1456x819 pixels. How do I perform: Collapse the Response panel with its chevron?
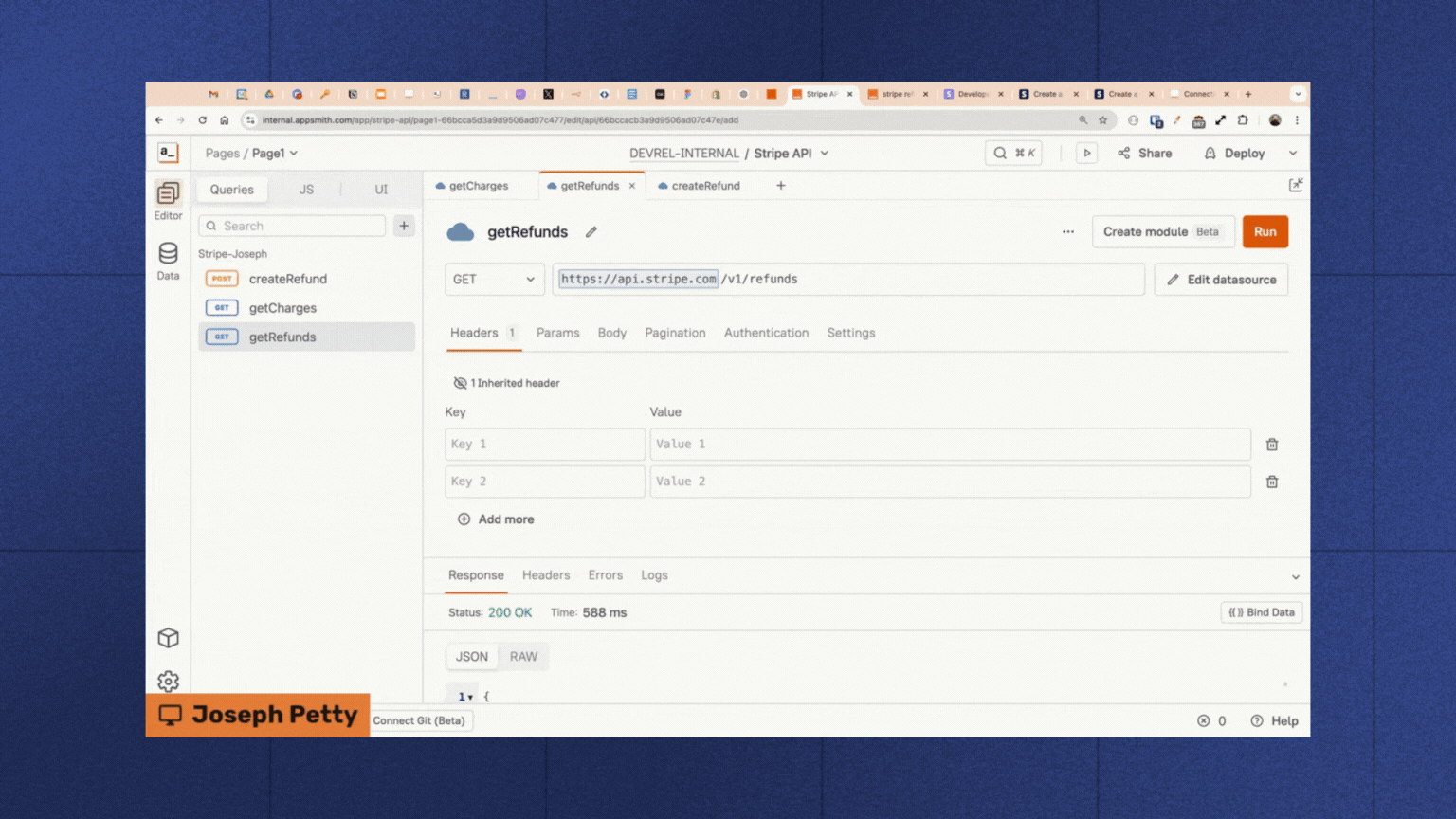pos(1295,575)
